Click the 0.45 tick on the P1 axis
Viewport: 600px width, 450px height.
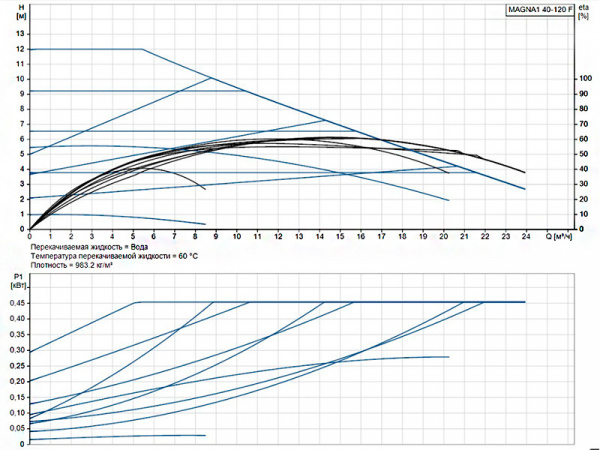tap(17, 303)
